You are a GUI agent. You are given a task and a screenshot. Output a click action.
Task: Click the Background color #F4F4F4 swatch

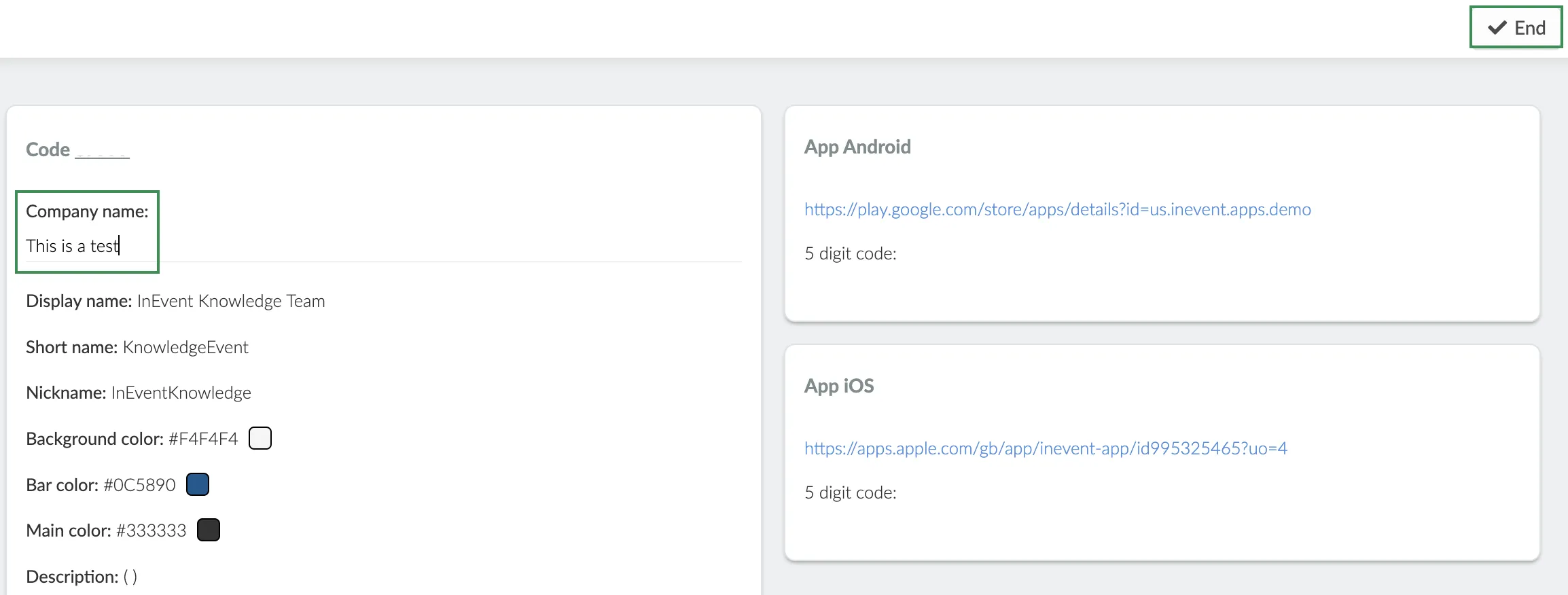[x=260, y=439]
